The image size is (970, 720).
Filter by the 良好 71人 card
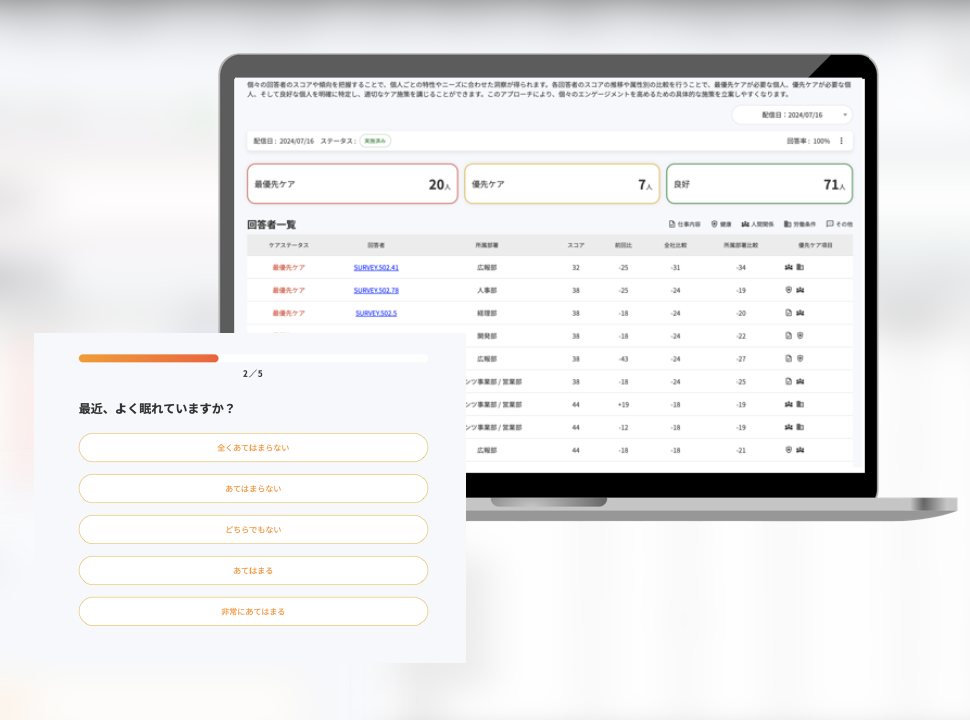[x=760, y=184]
